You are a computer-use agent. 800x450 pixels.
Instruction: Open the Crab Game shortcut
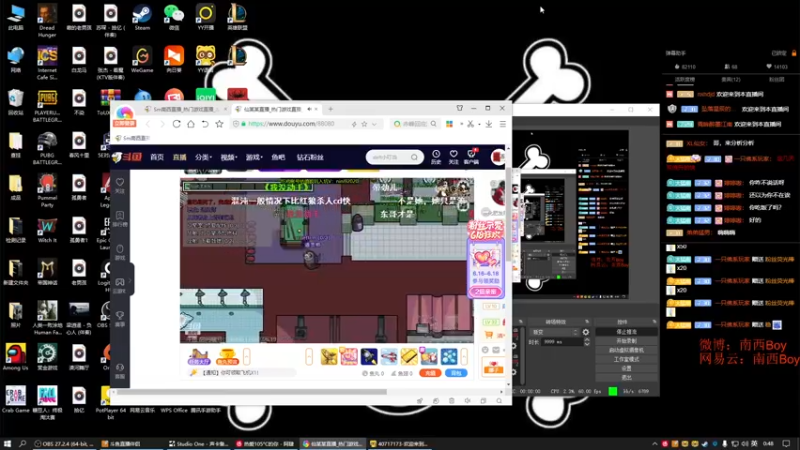[x=15, y=399]
